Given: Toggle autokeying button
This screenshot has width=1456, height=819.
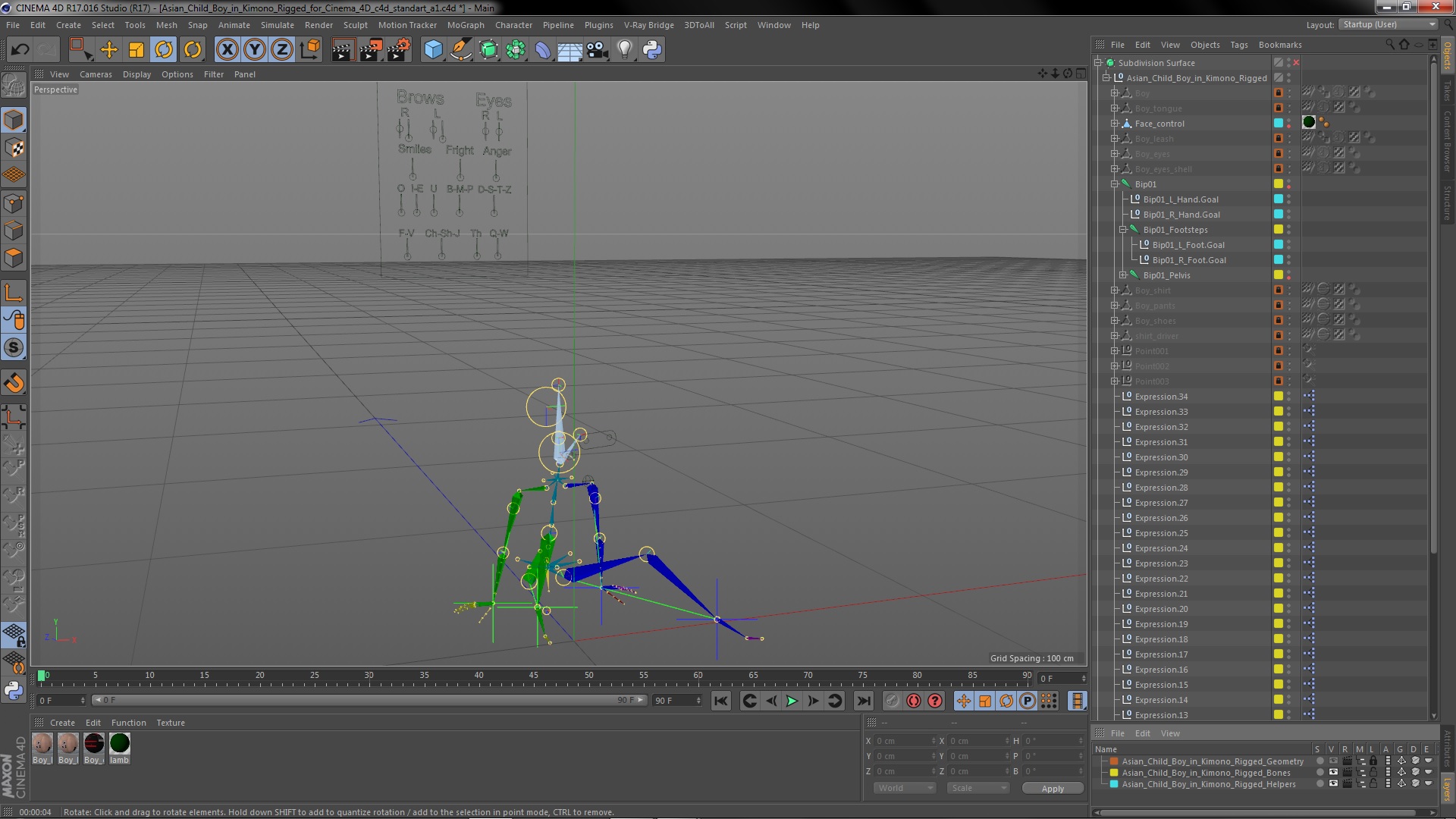Looking at the screenshot, I should pyautogui.click(x=913, y=701).
